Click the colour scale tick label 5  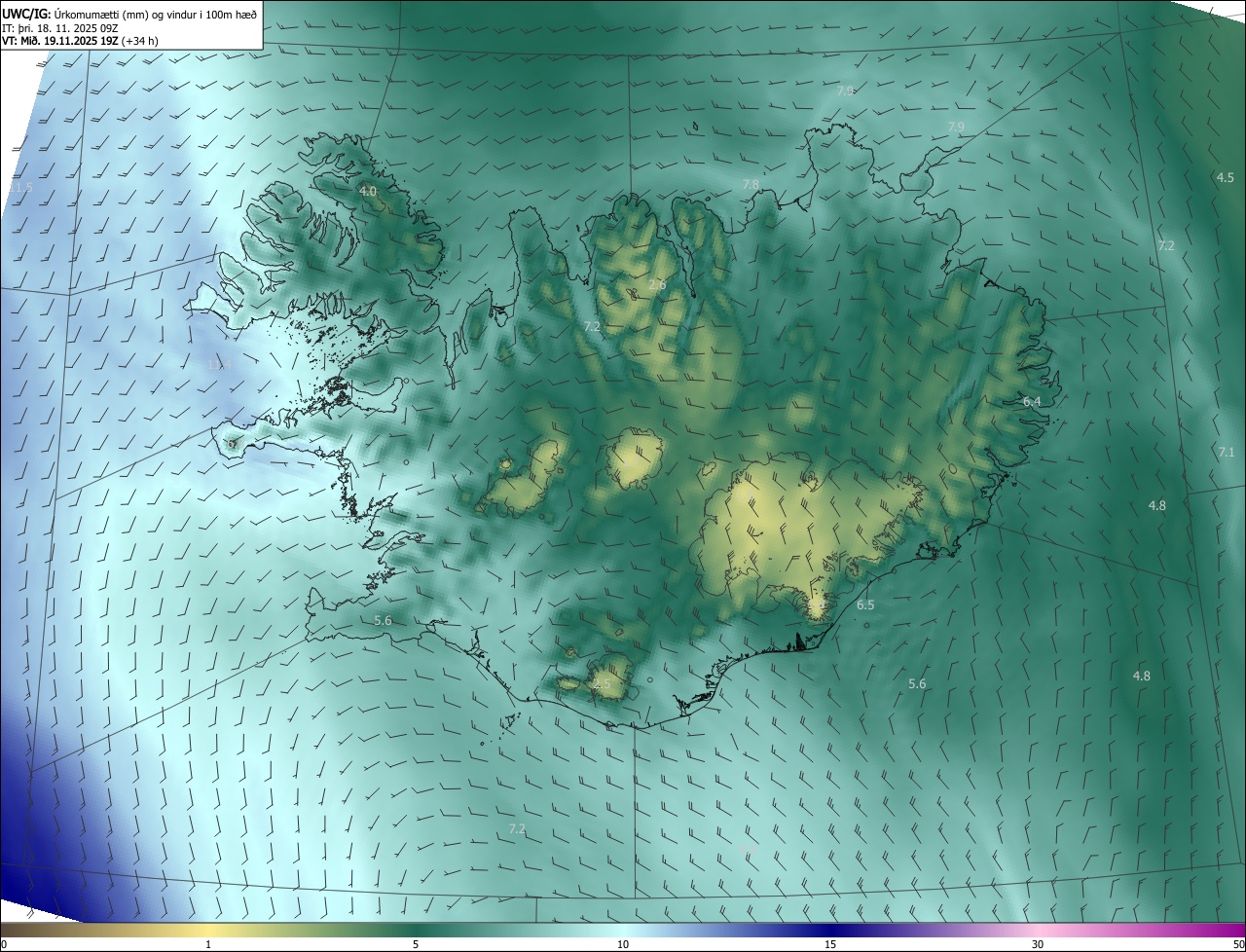[416, 944]
